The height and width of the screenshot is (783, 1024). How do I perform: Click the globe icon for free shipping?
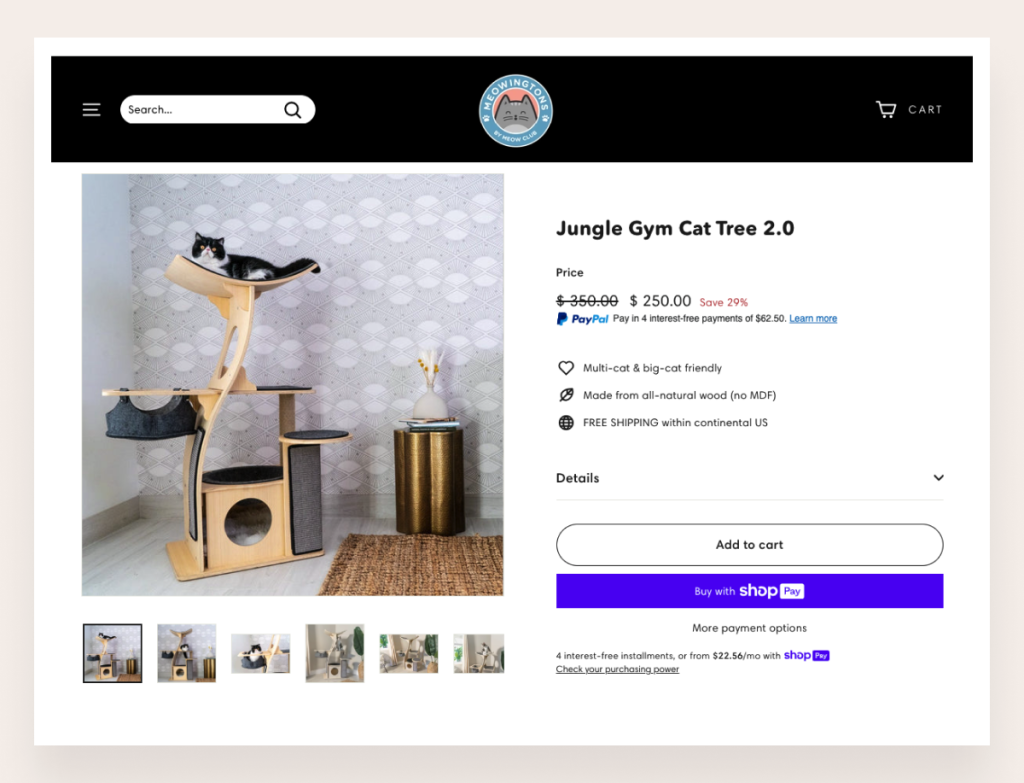(x=566, y=423)
